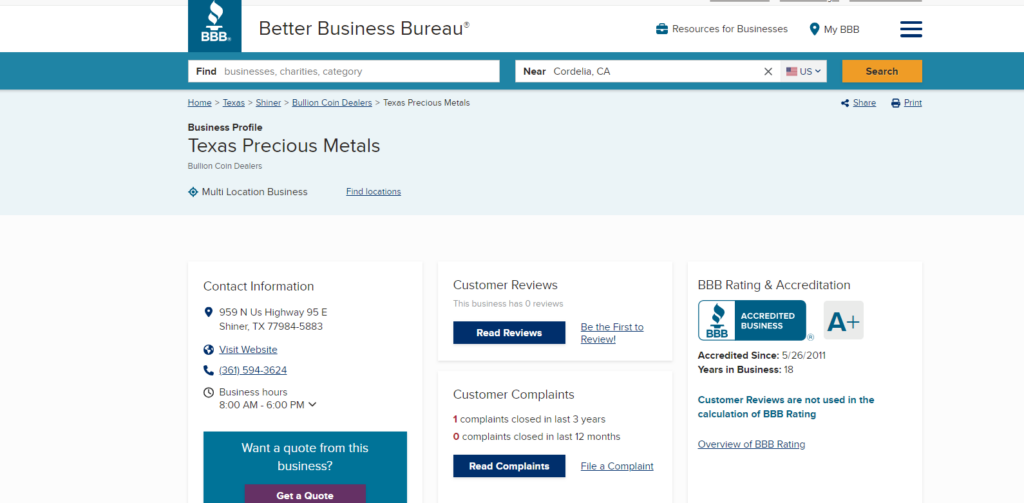Click the phone number (361) 594-3624

[x=253, y=370]
